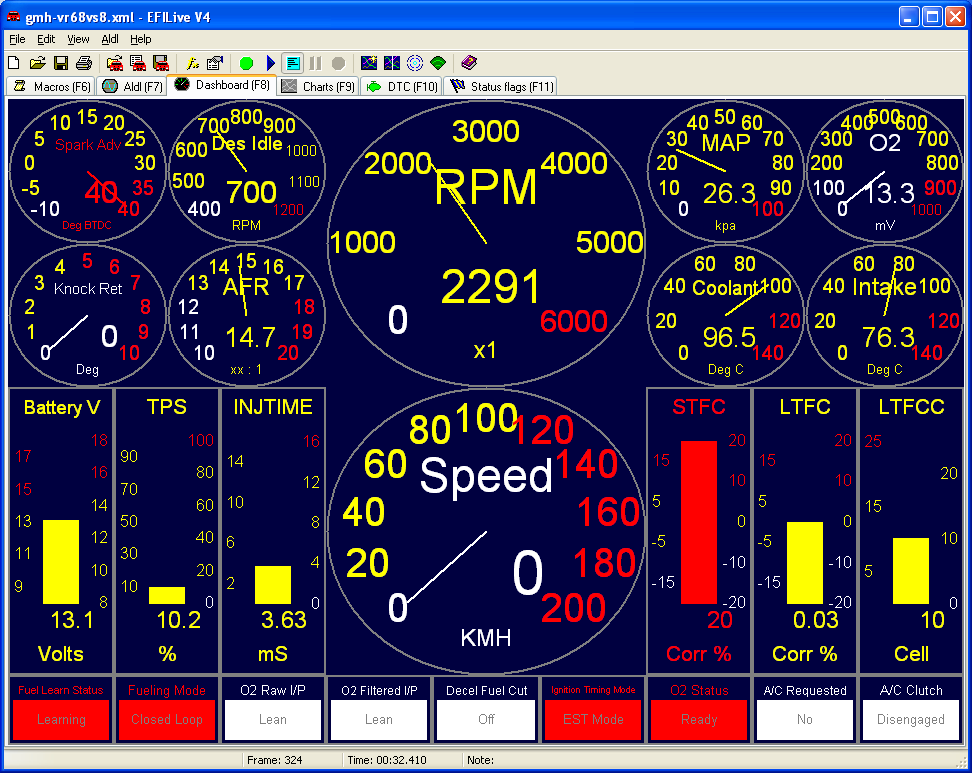Click the properties icon with the checkbox and hand
This screenshot has height=773, width=972.
coord(215,63)
